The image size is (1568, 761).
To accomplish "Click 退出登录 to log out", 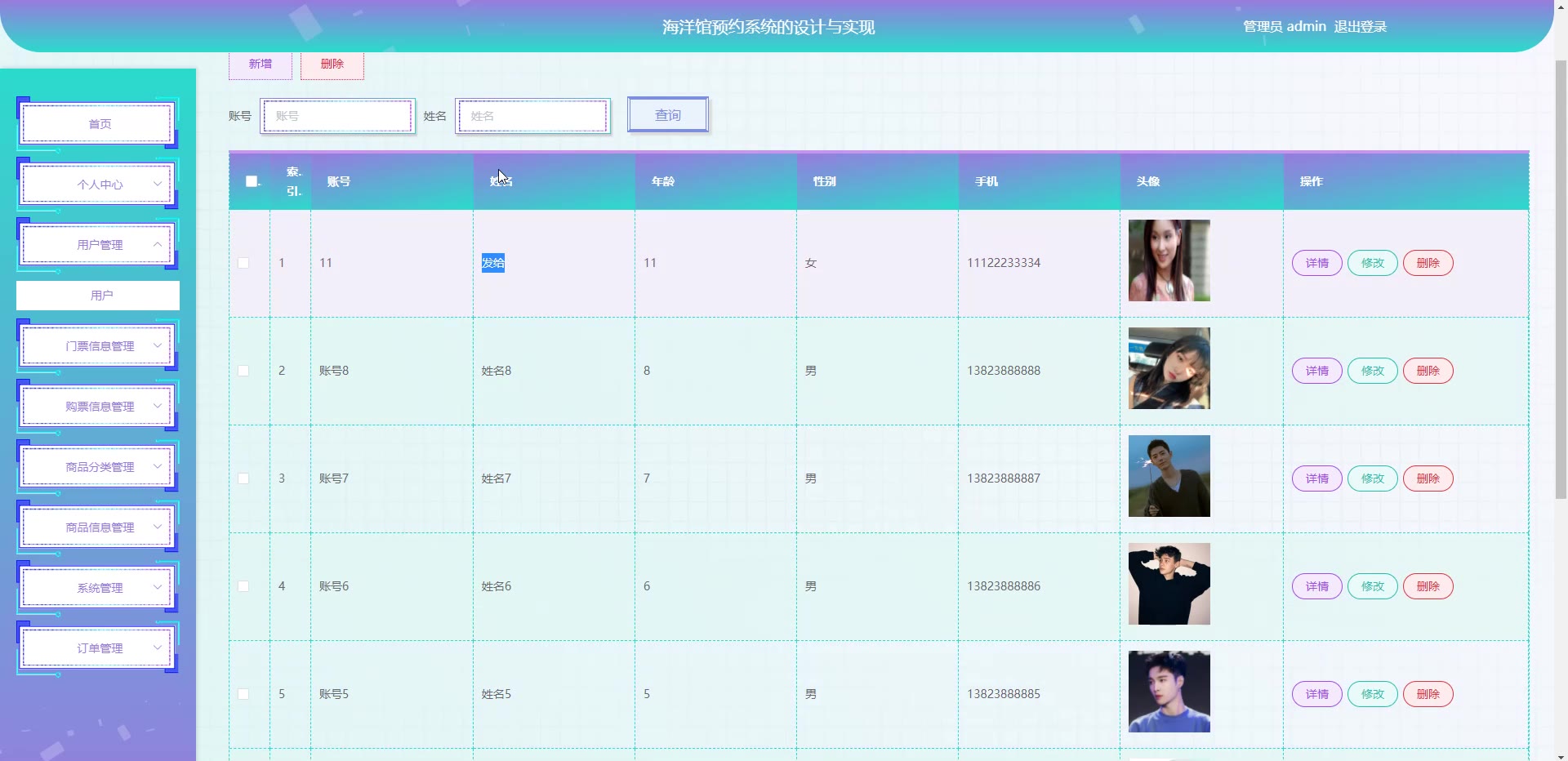I will point(1360,27).
